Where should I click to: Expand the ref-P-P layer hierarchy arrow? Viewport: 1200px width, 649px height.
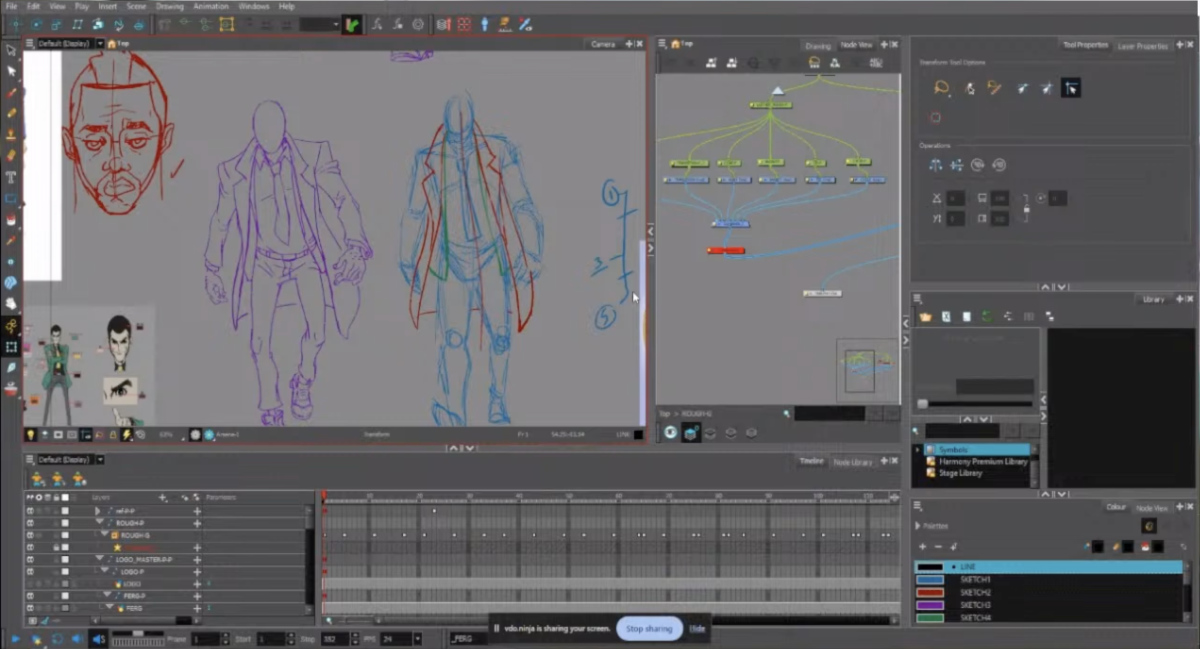(x=97, y=509)
